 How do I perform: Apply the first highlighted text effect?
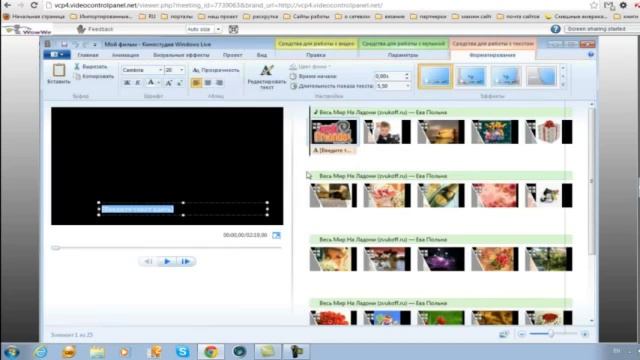pos(436,76)
